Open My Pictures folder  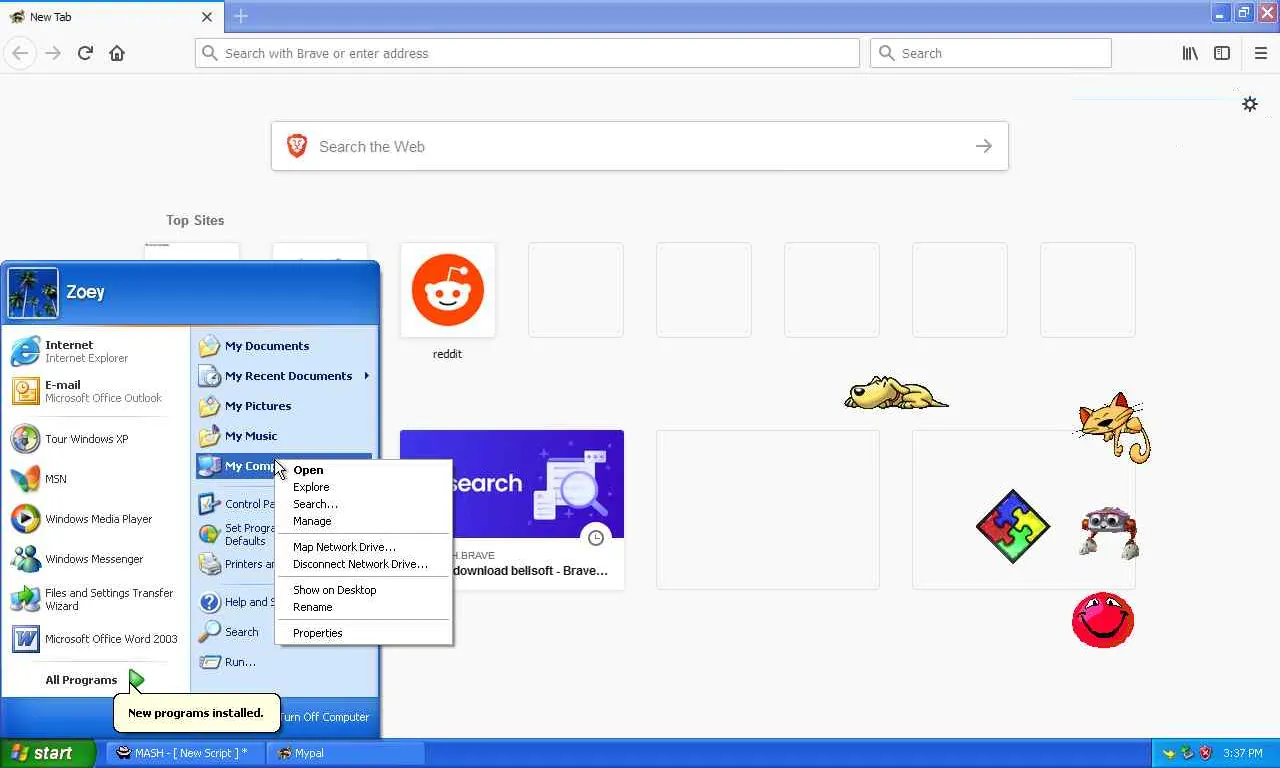click(x=284, y=406)
